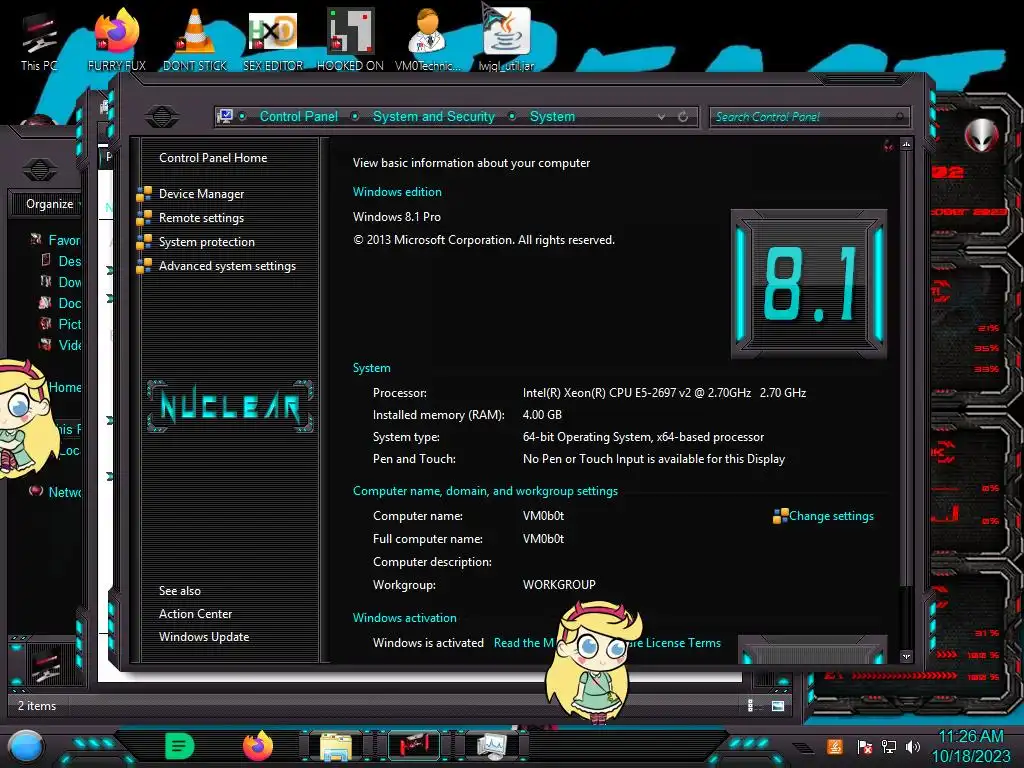Click the Organize menu in Explorer window

[x=51, y=204]
